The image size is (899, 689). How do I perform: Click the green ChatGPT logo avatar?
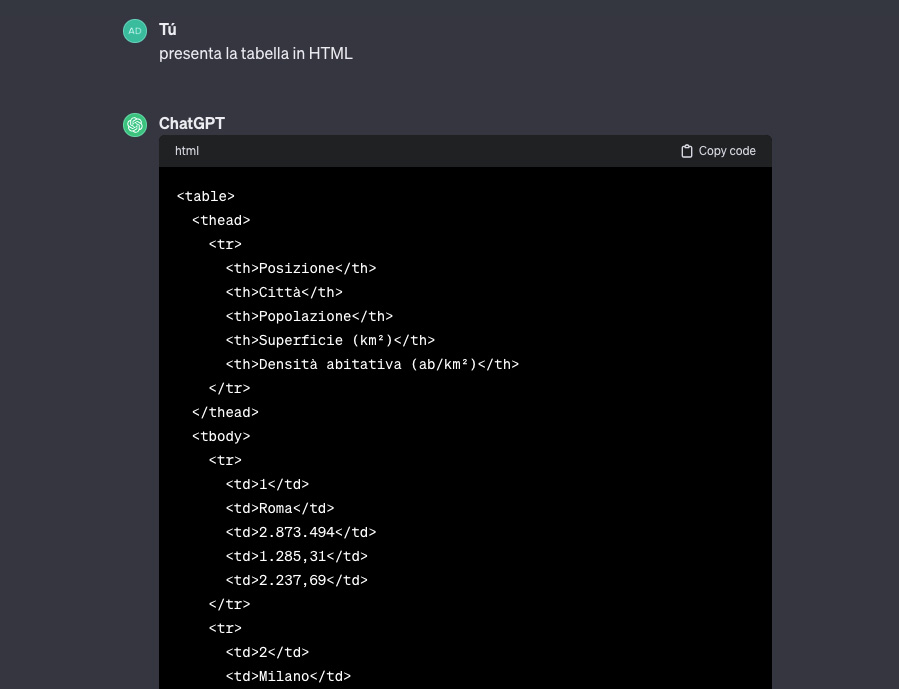tap(135, 125)
